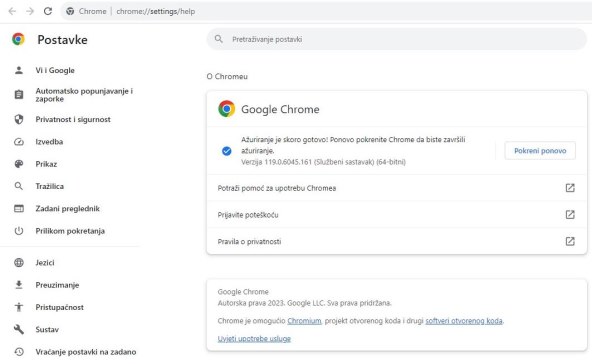Screen dimensions: 592x364
Task: Open Vraćanje postavki na zadano
Action: [86, 352]
